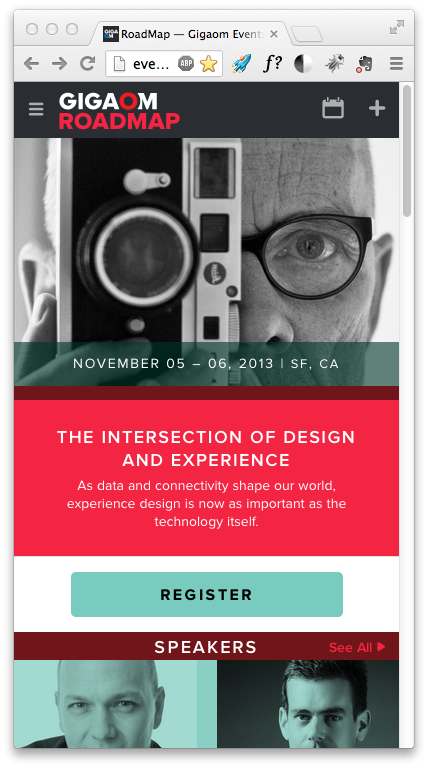Open the See All speakers link
428x768 pixels.
tap(357, 647)
